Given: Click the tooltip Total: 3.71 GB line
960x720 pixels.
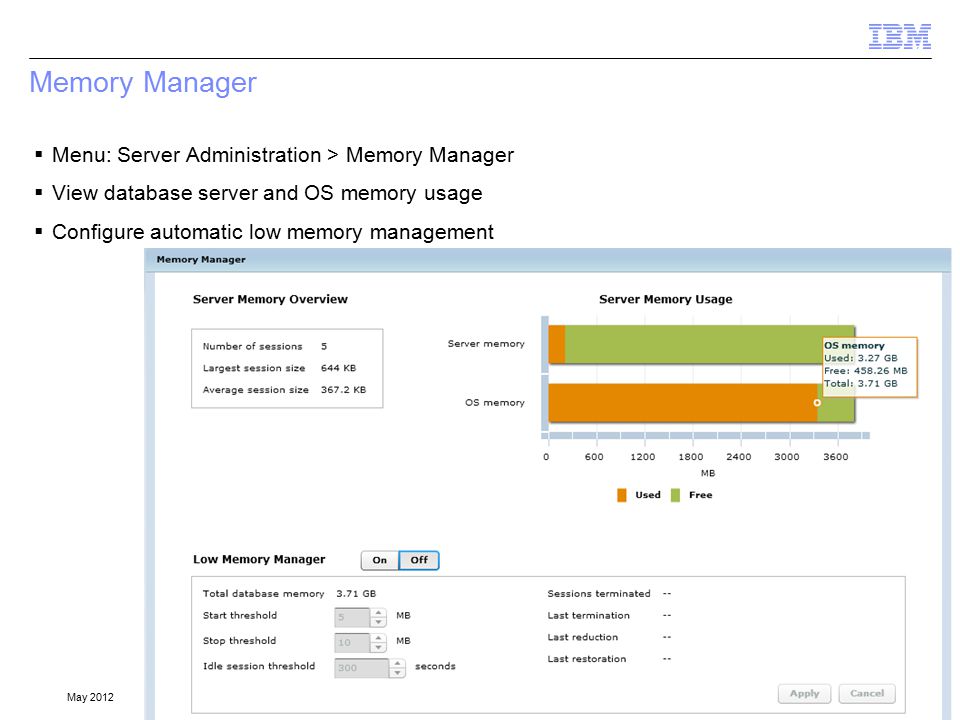Looking at the screenshot, I should [861, 384].
